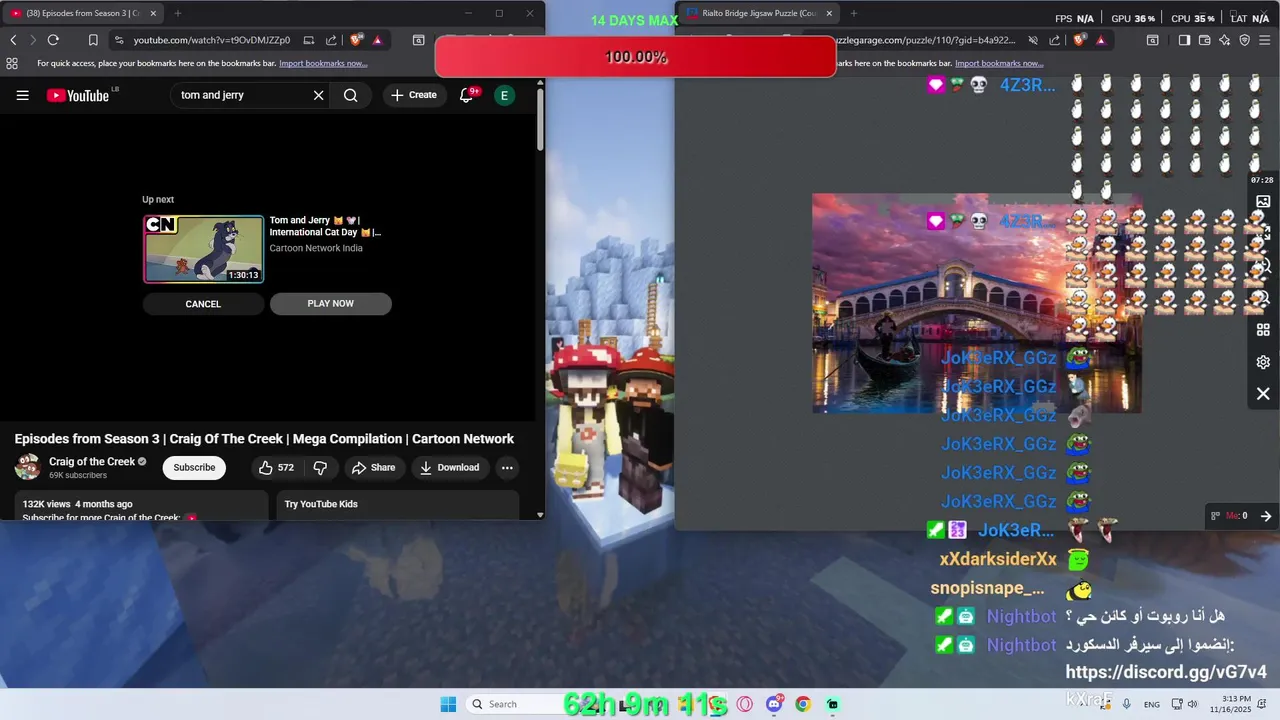Open more actions ellipsis under the video
This screenshot has width=1280, height=720.
coord(507,467)
